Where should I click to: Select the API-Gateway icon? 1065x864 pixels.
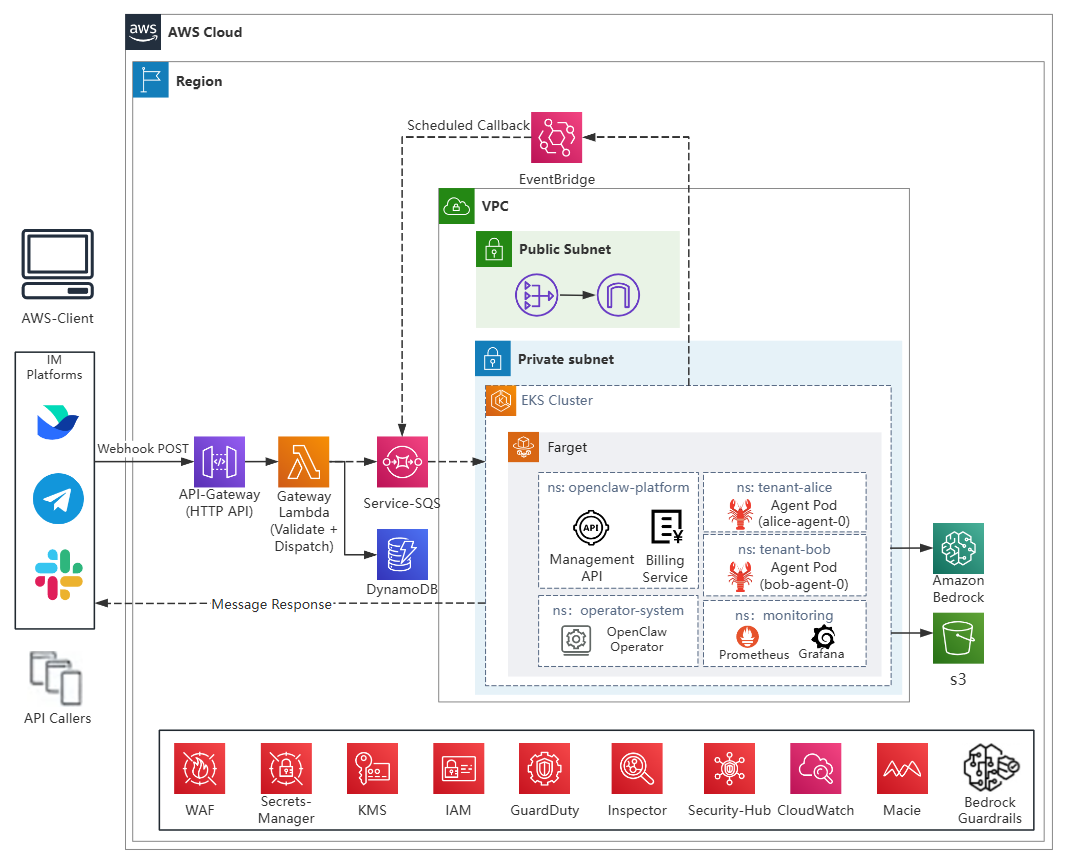pyautogui.click(x=219, y=462)
